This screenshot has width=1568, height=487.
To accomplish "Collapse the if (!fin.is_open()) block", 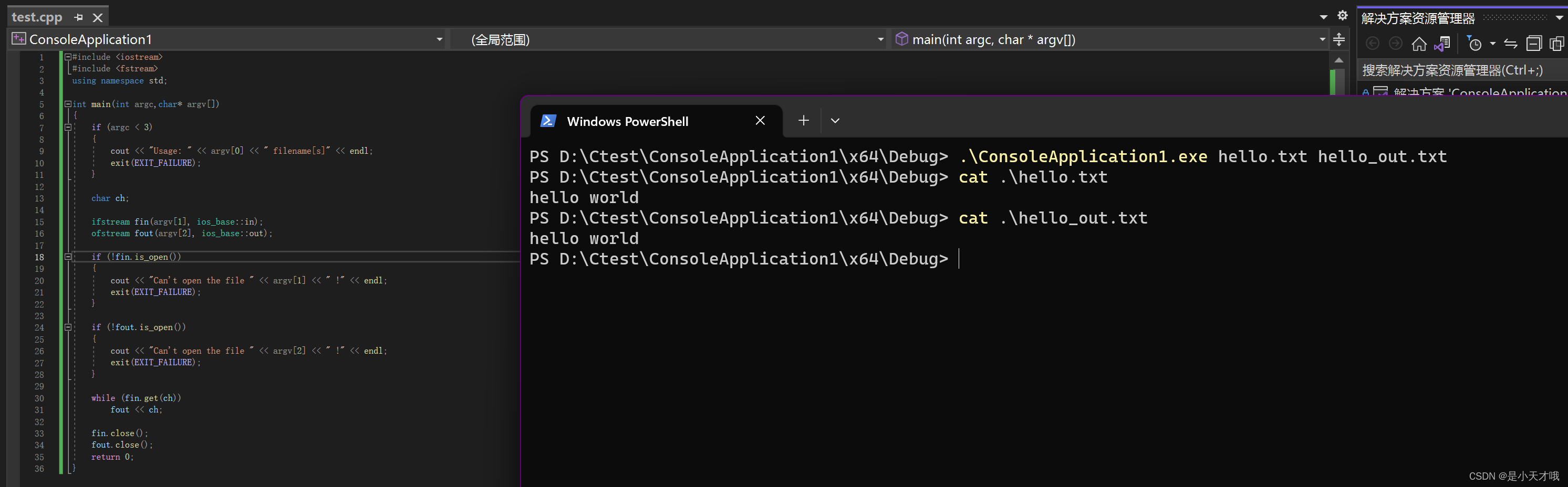I will 68,257.
